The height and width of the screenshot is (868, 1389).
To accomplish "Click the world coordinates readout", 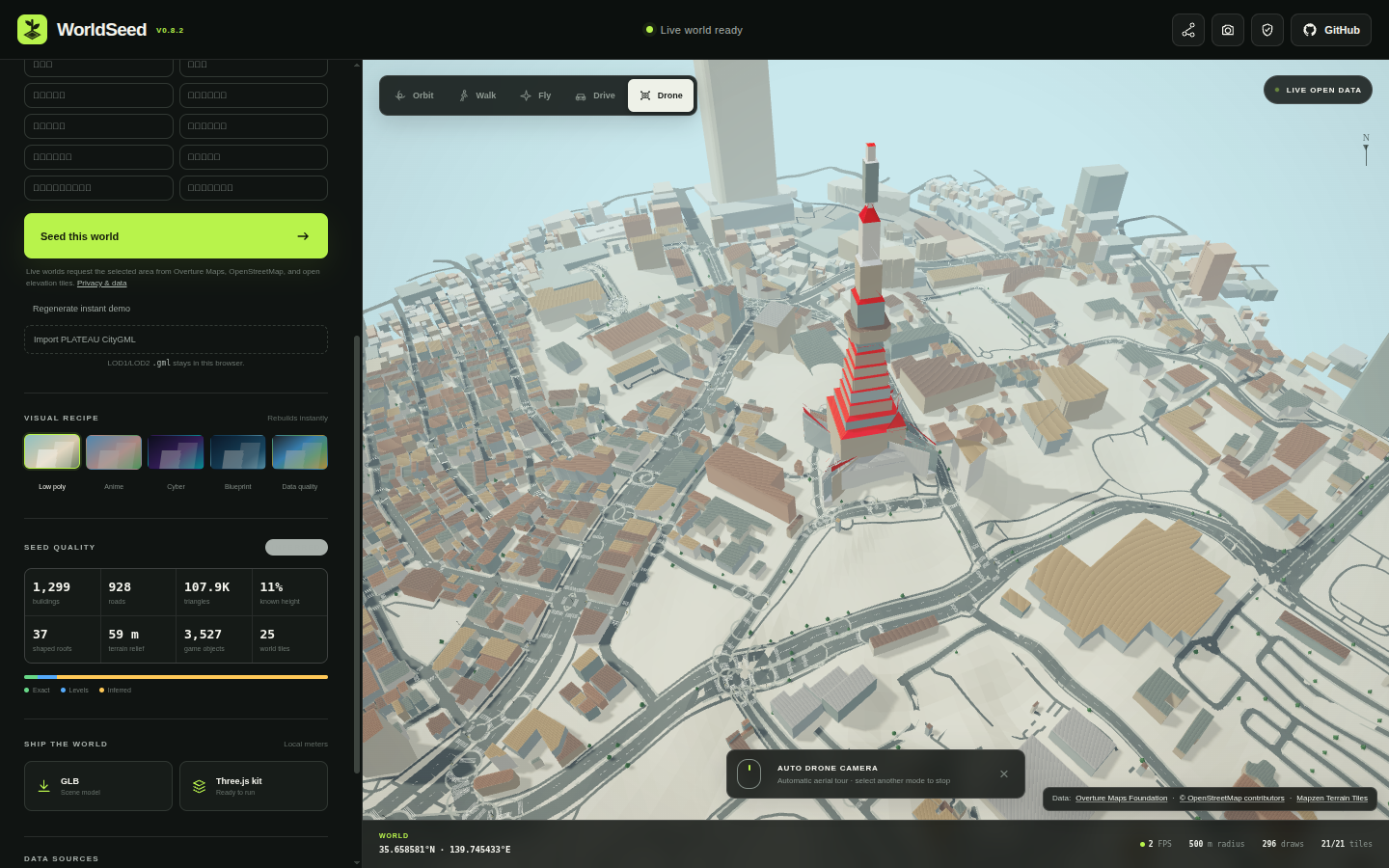I will (445, 850).
